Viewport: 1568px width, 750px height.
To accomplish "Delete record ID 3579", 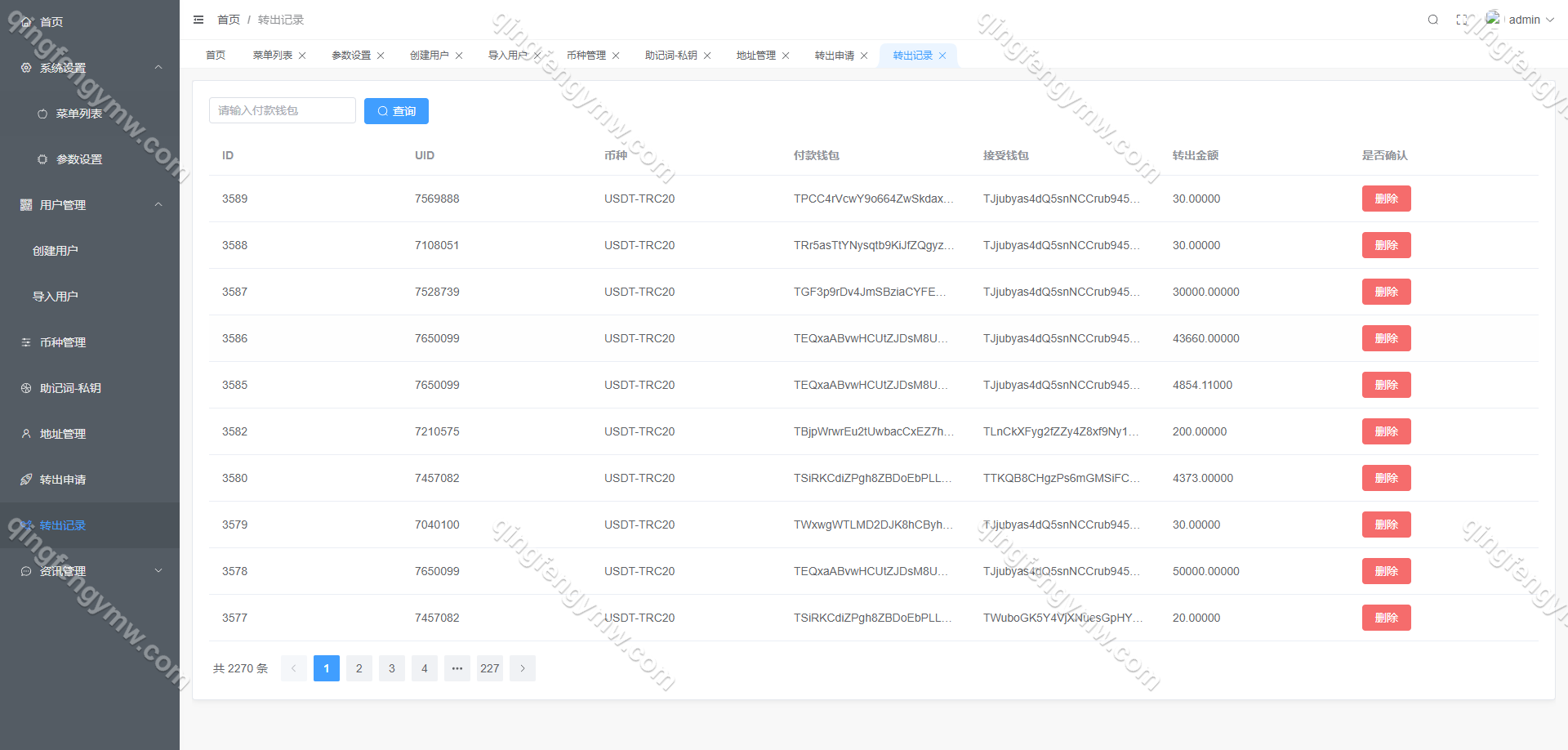I will coord(1386,525).
